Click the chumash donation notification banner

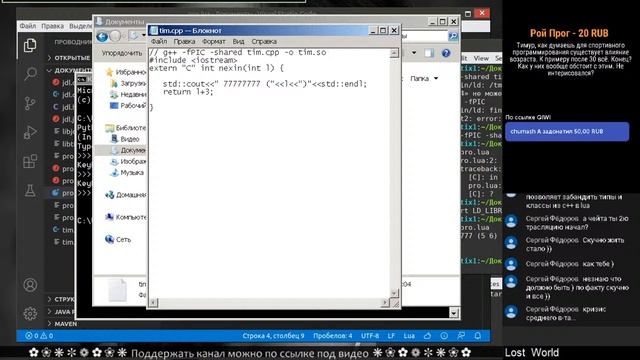(x=567, y=131)
